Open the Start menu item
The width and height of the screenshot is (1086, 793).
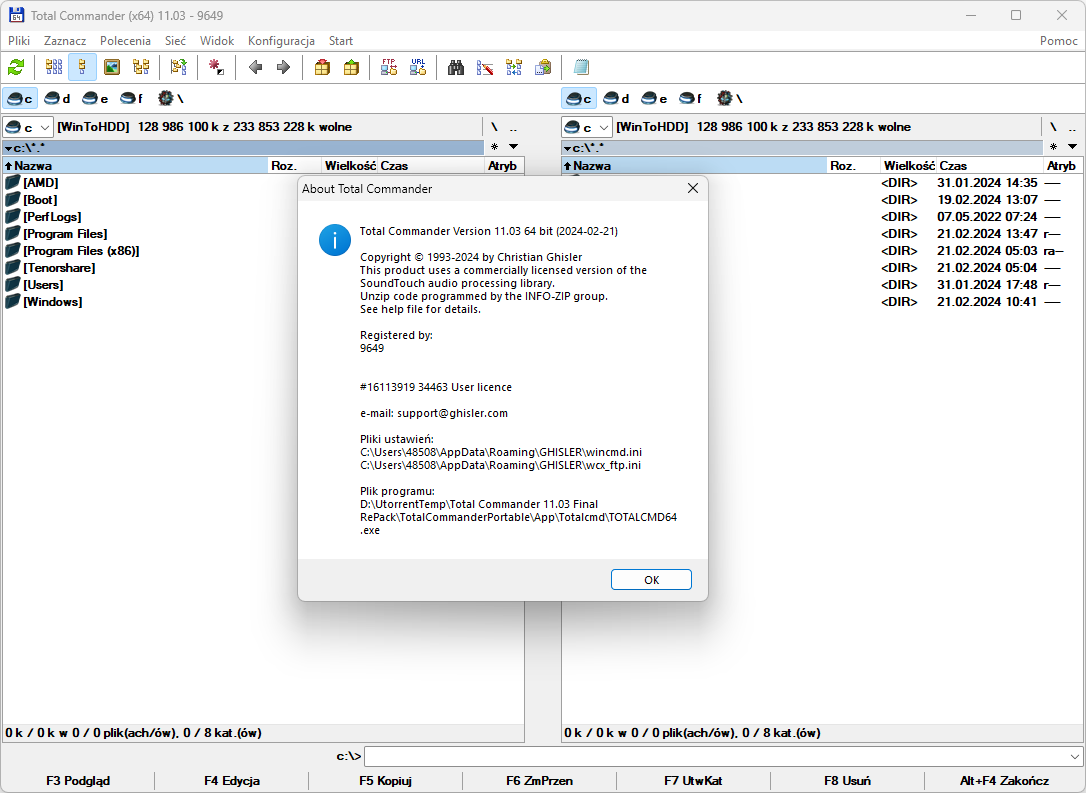click(341, 41)
